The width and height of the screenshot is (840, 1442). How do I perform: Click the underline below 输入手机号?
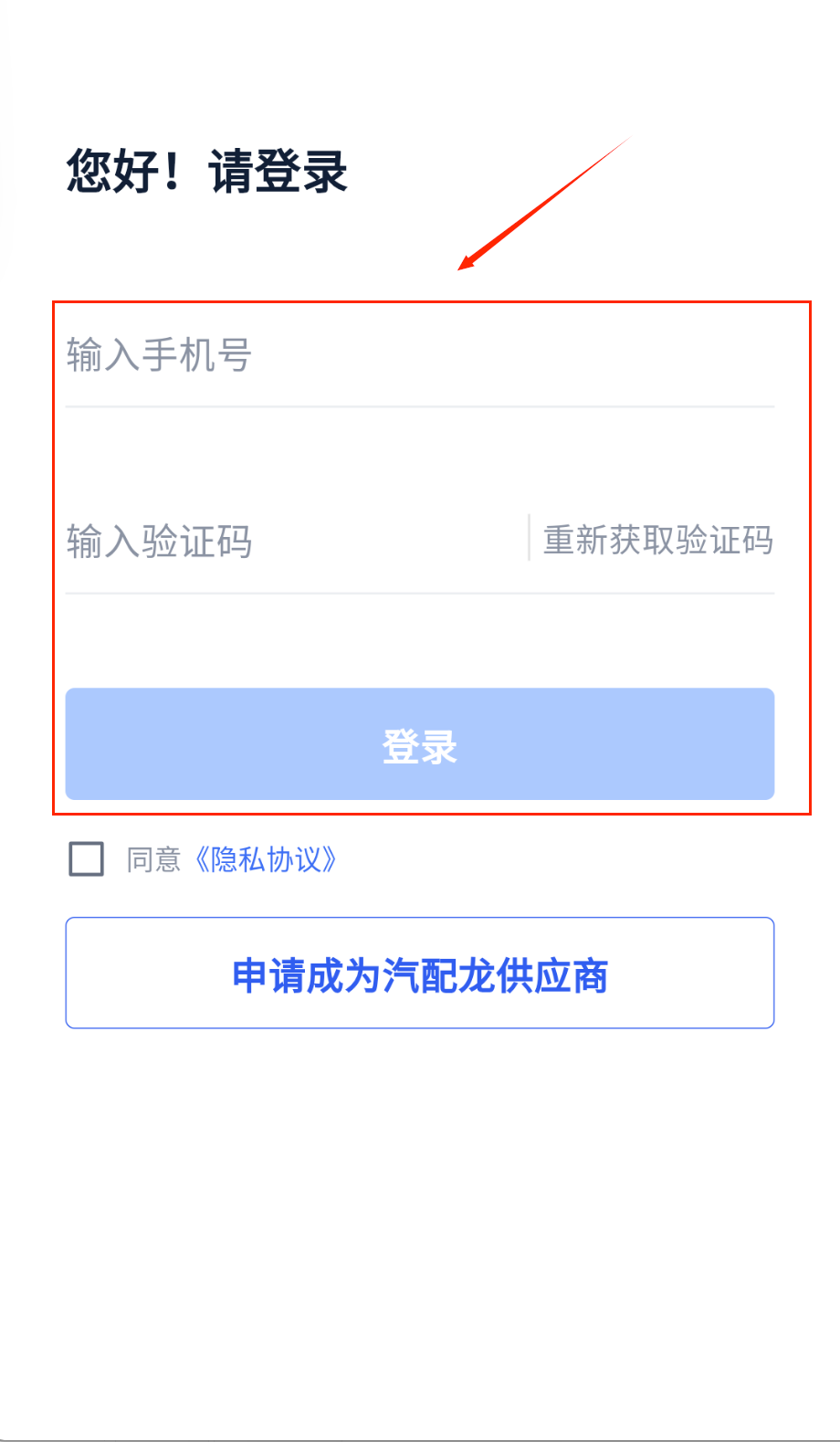click(x=420, y=406)
